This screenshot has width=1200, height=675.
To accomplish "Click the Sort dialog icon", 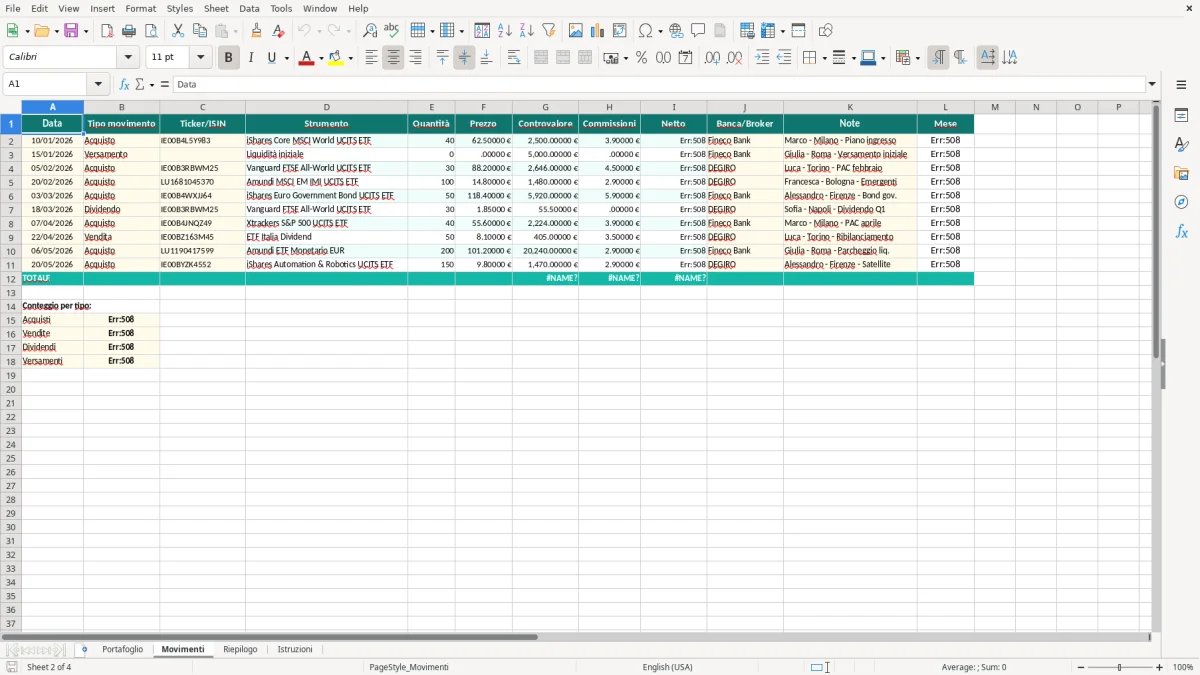I will click(x=482, y=31).
